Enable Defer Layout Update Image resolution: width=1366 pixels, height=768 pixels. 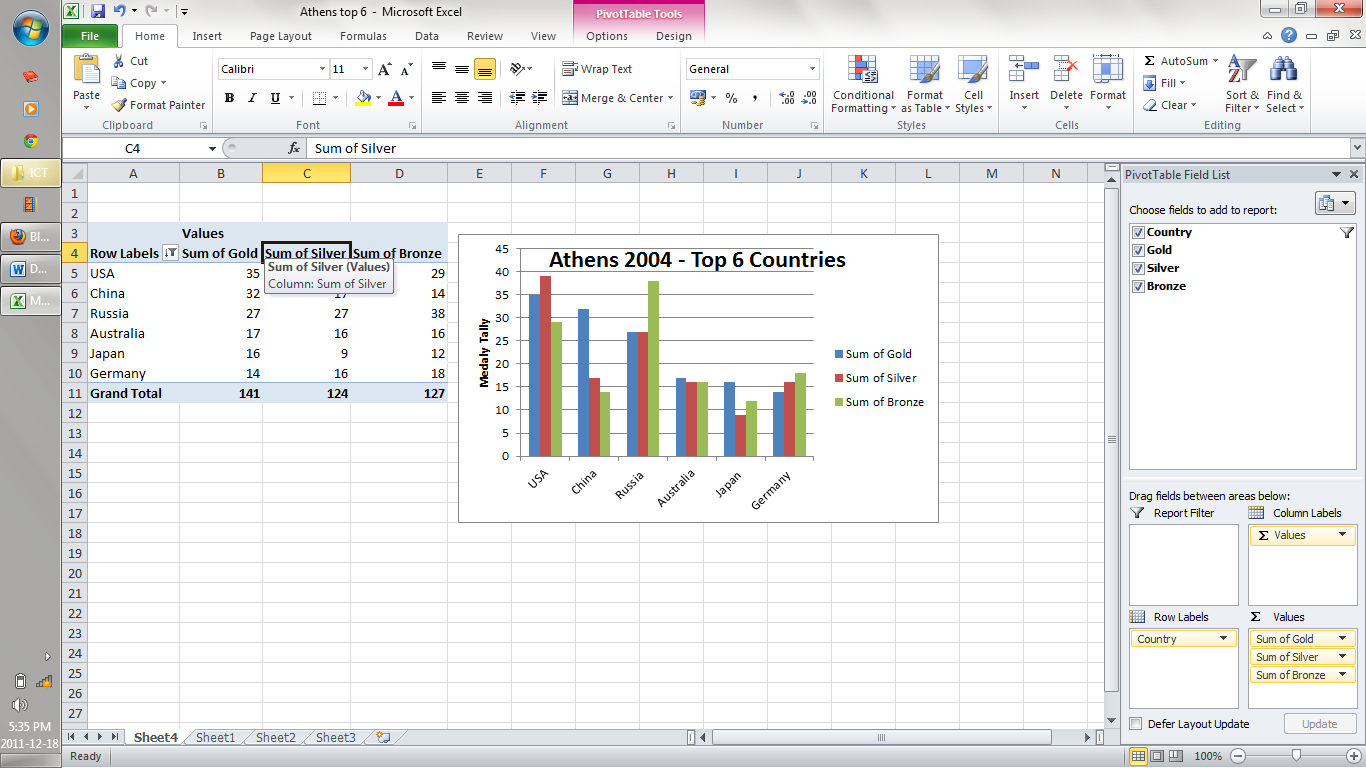coord(1136,723)
